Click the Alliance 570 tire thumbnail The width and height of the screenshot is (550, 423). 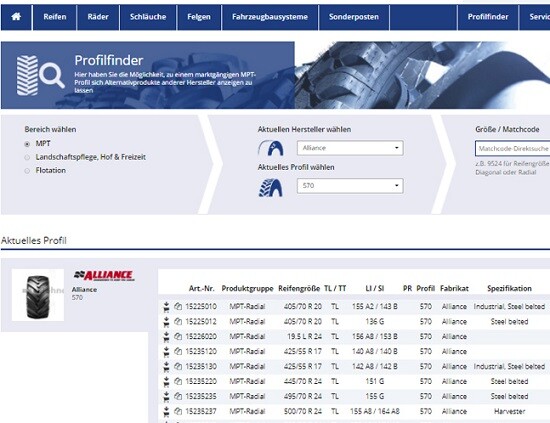(38, 295)
